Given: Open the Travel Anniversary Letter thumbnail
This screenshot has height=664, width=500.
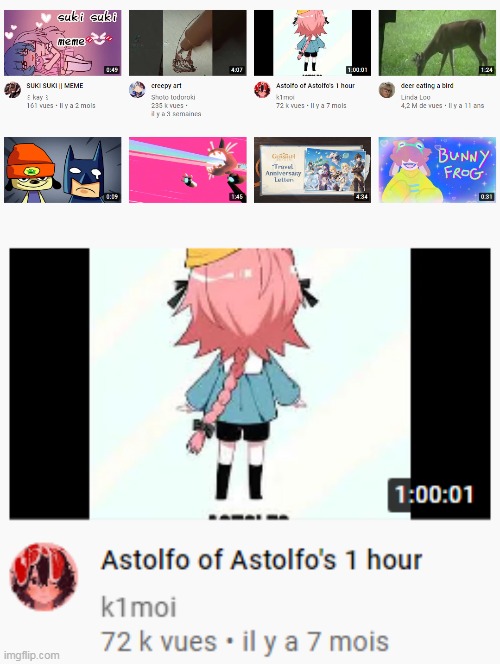Looking at the screenshot, I should (x=312, y=170).
